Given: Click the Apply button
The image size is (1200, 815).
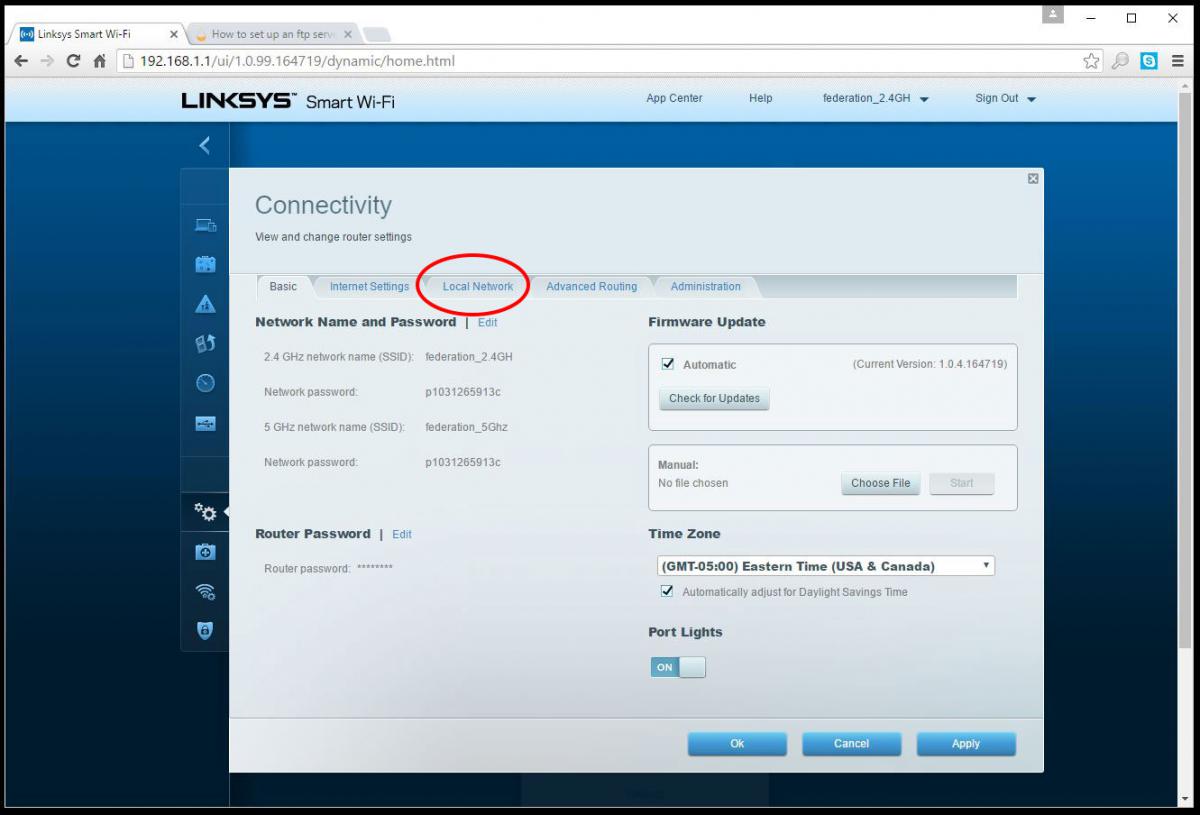Looking at the screenshot, I should click(x=966, y=744).
